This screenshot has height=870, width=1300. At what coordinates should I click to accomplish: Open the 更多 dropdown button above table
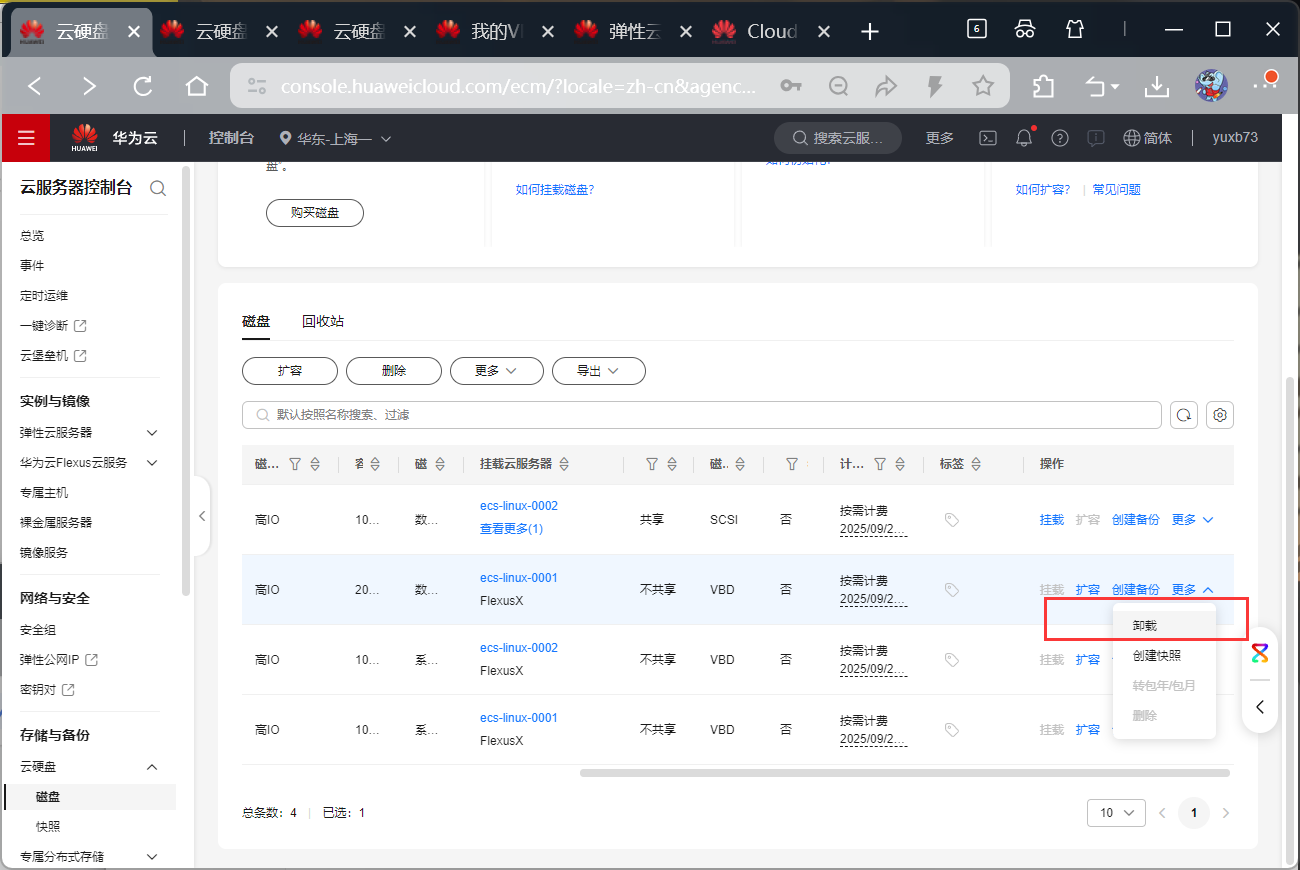pos(497,370)
